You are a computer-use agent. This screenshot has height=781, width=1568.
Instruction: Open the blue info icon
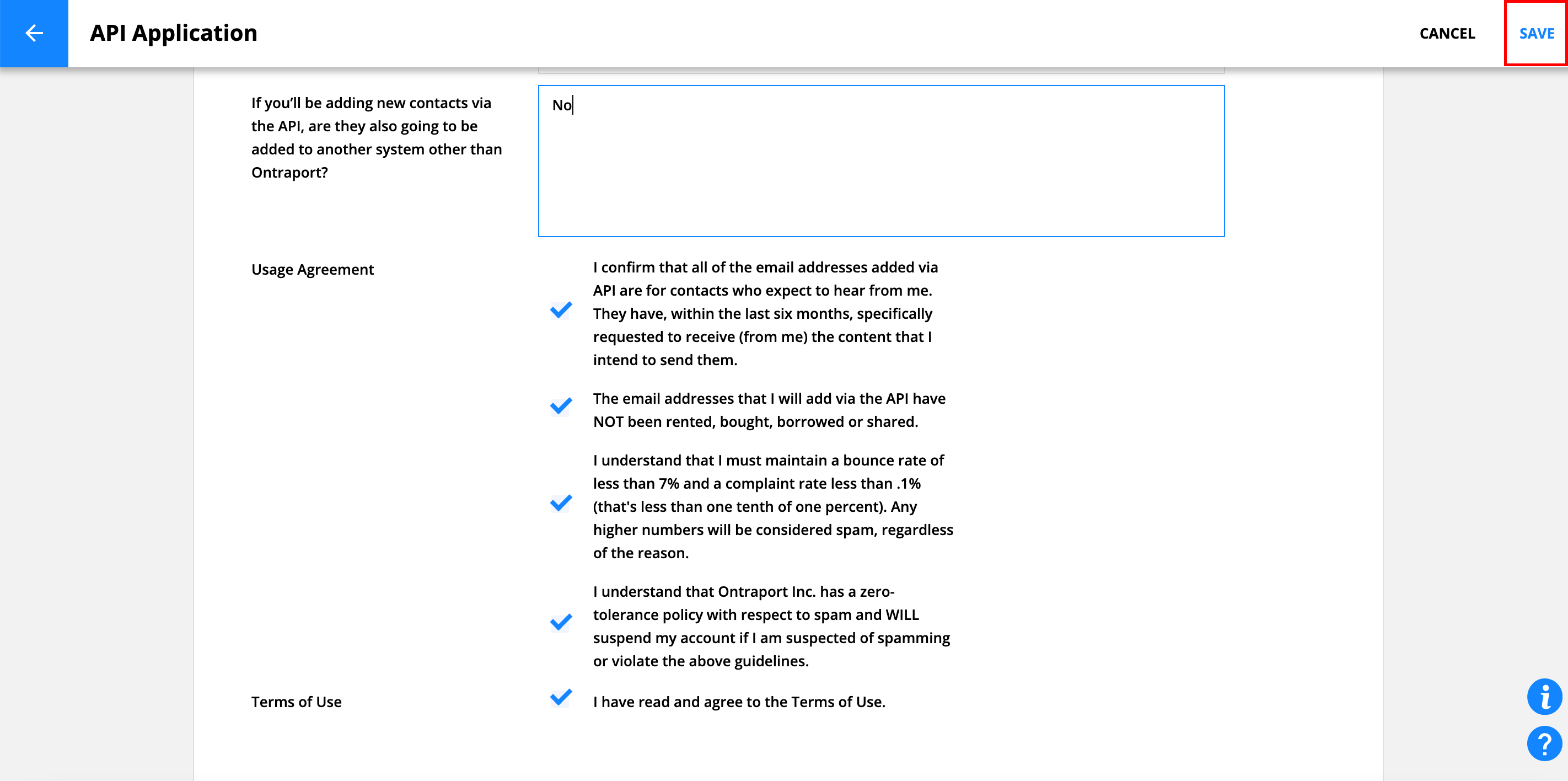1544,697
